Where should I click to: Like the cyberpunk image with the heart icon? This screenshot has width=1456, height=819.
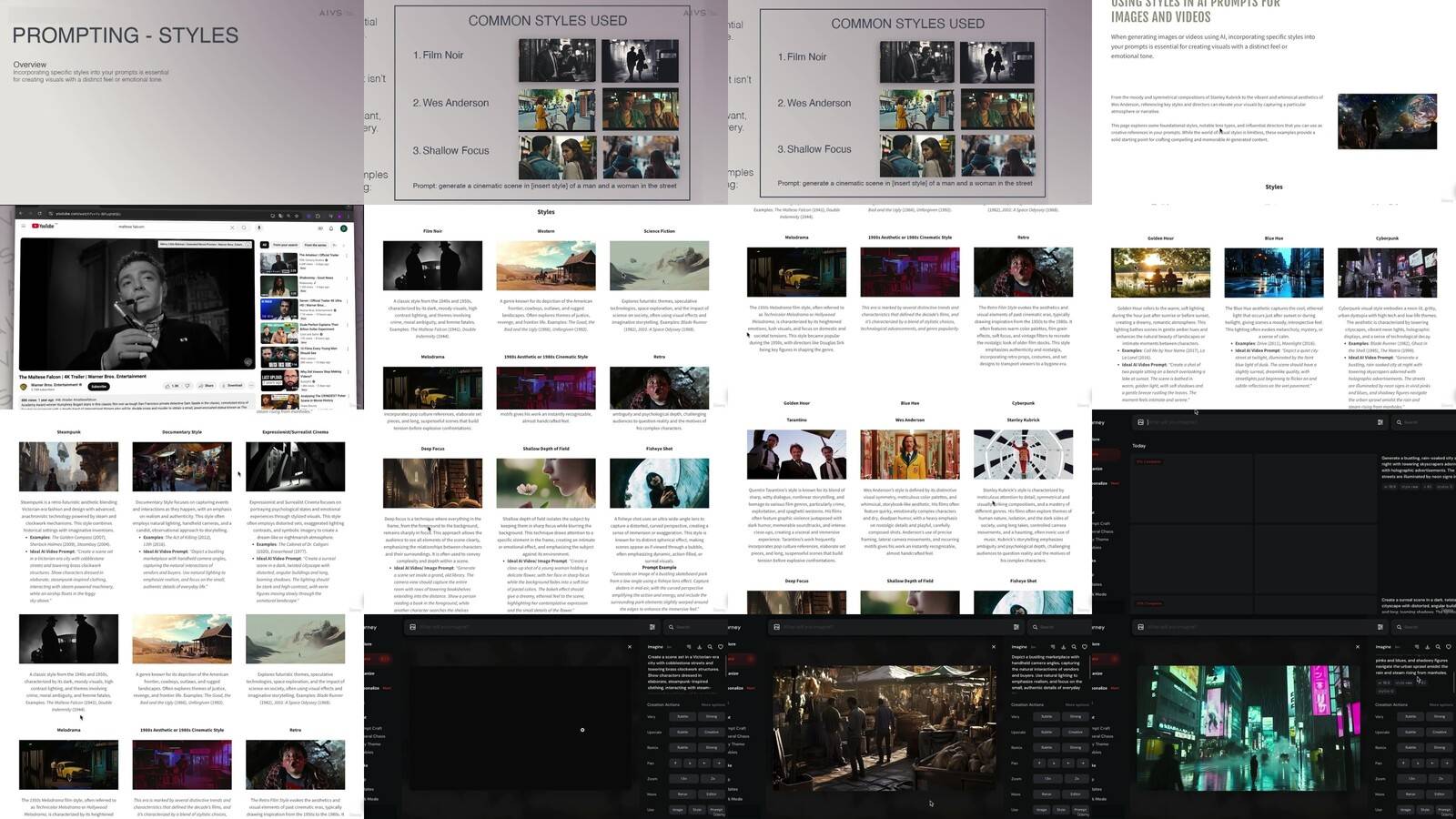point(1449,647)
